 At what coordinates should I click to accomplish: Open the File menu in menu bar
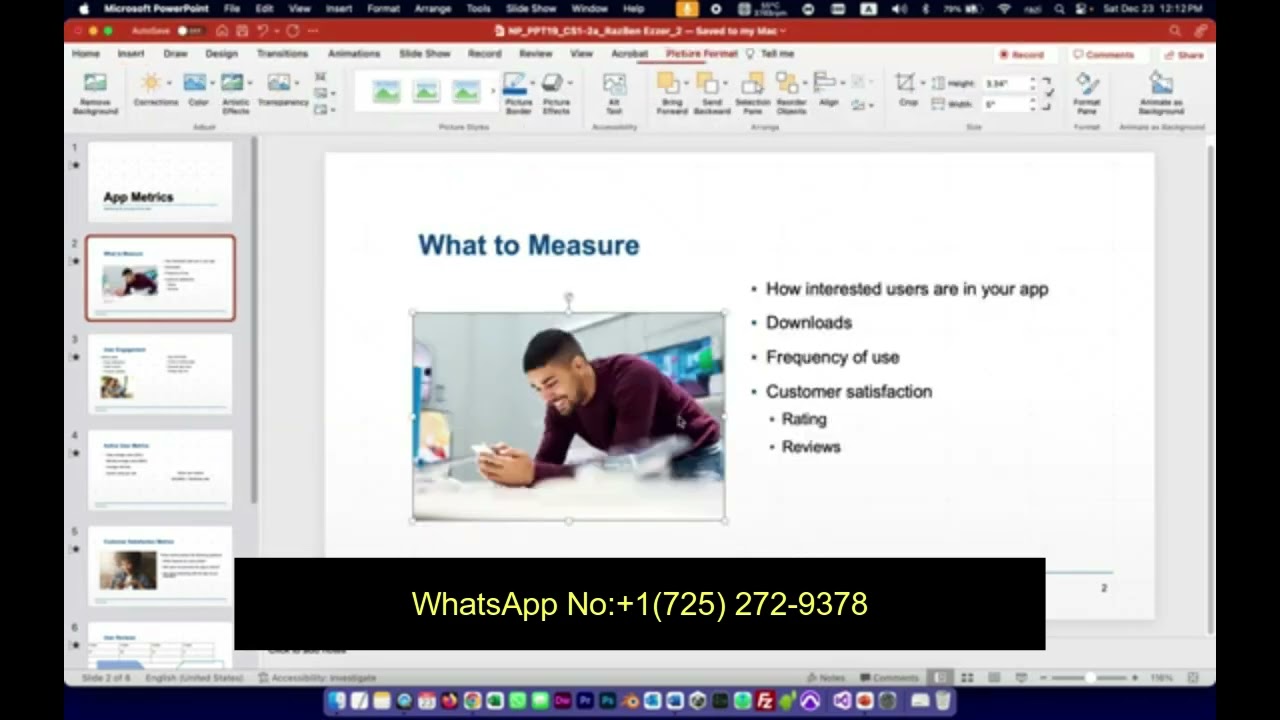tap(232, 8)
